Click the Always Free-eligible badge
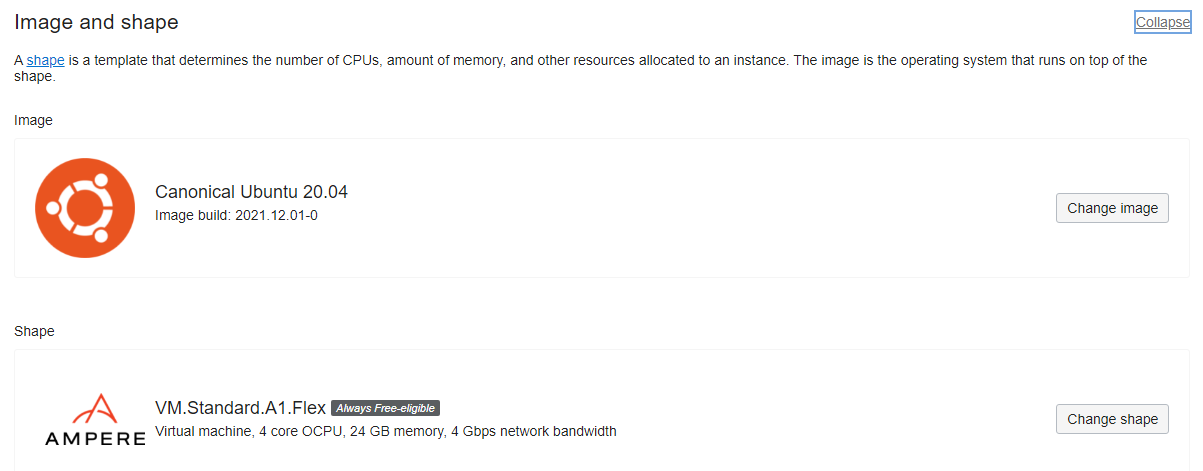Viewport: 1203px width, 471px height. pyautogui.click(x=386, y=408)
